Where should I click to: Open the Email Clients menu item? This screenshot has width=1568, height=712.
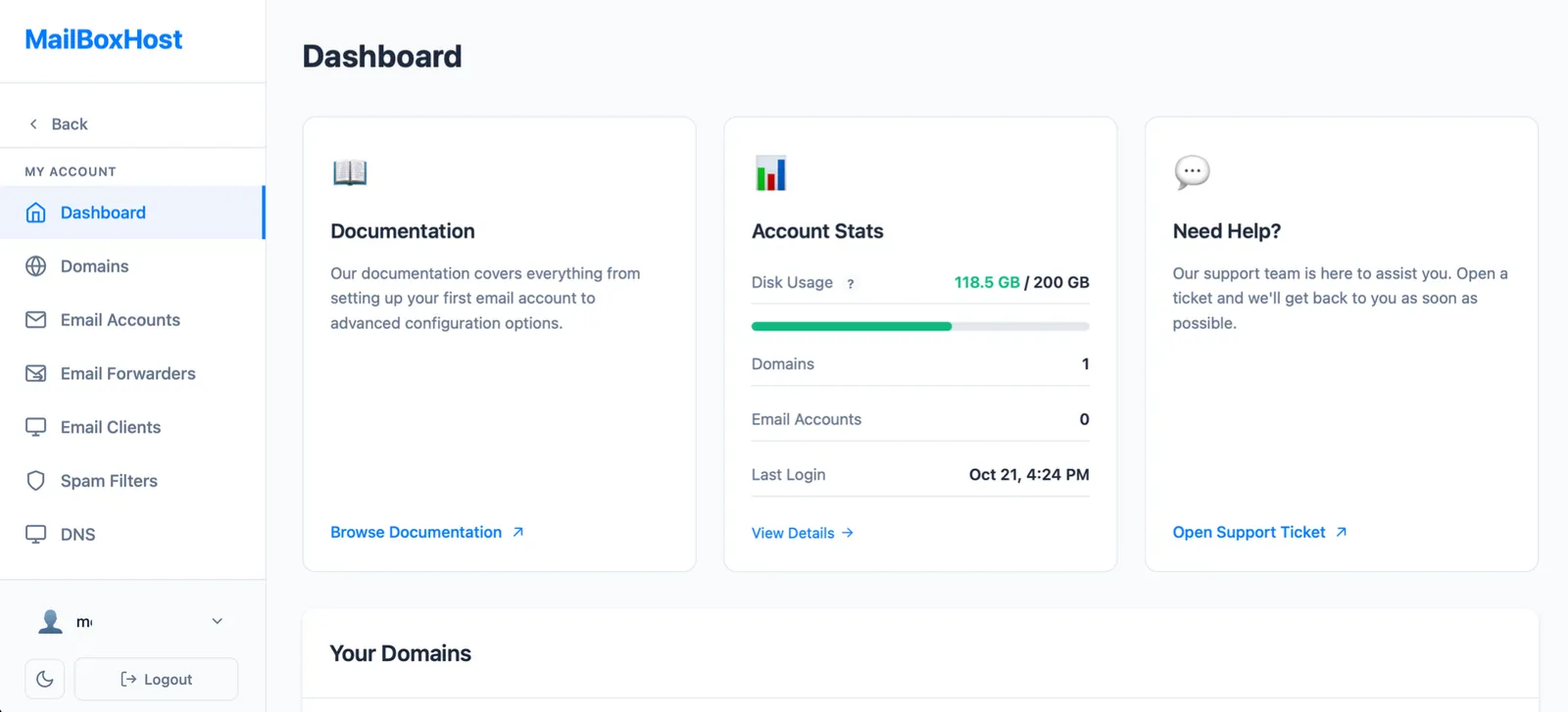132,427
